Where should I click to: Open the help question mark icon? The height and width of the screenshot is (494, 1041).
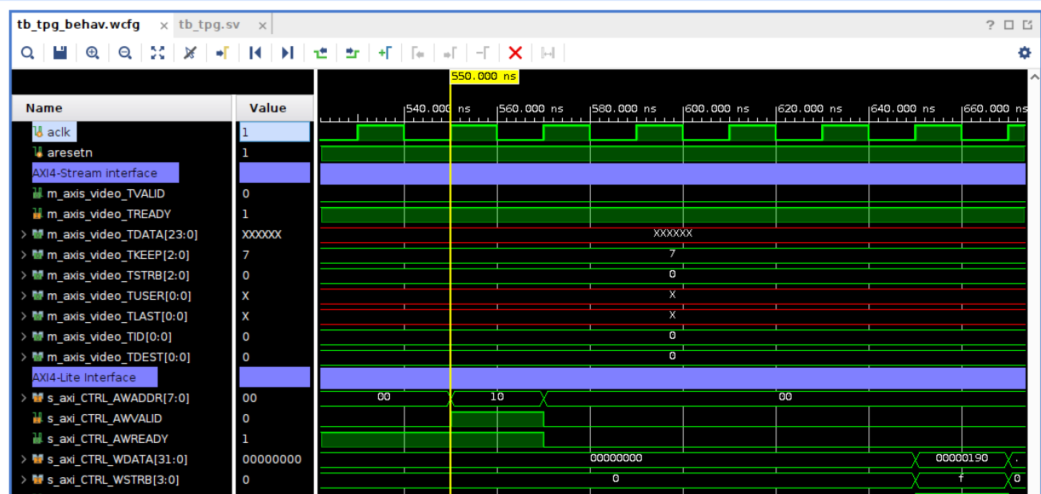(x=990, y=25)
